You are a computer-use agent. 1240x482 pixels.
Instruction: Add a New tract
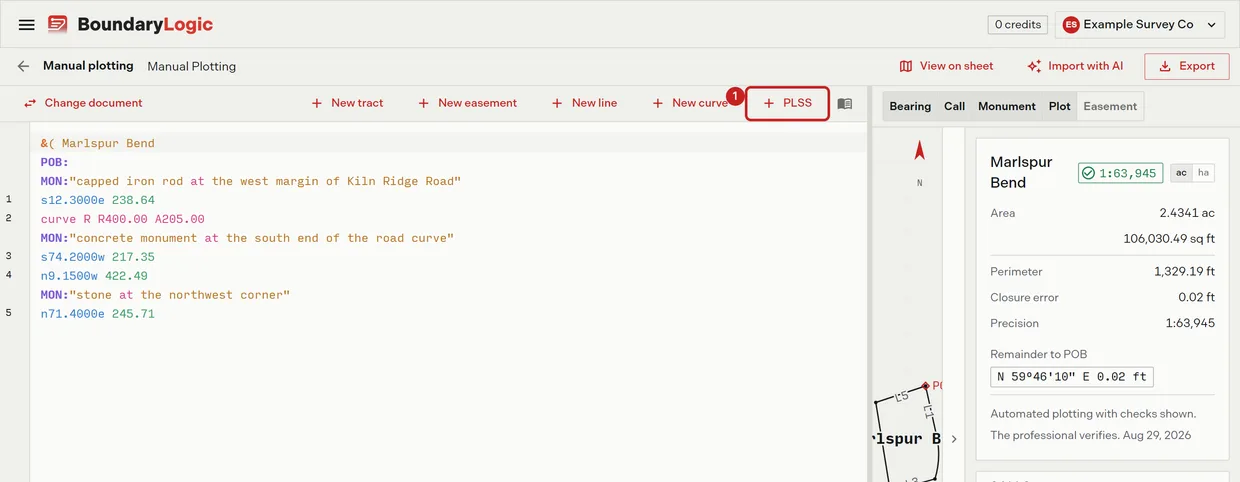coord(347,103)
